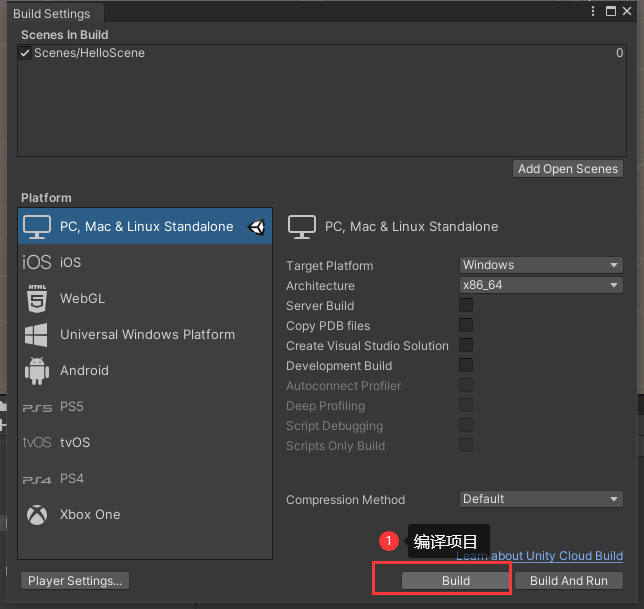Click the Architecture label
This screenshot has height=609, width=644.
coord(320,286)
